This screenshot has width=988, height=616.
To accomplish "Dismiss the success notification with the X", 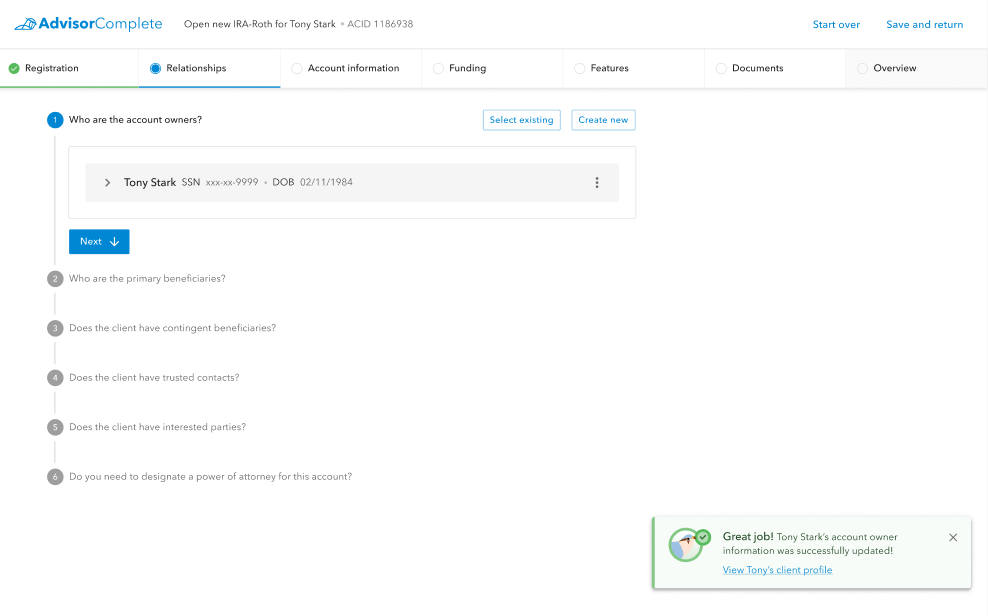I will click(x=952, y=538).
